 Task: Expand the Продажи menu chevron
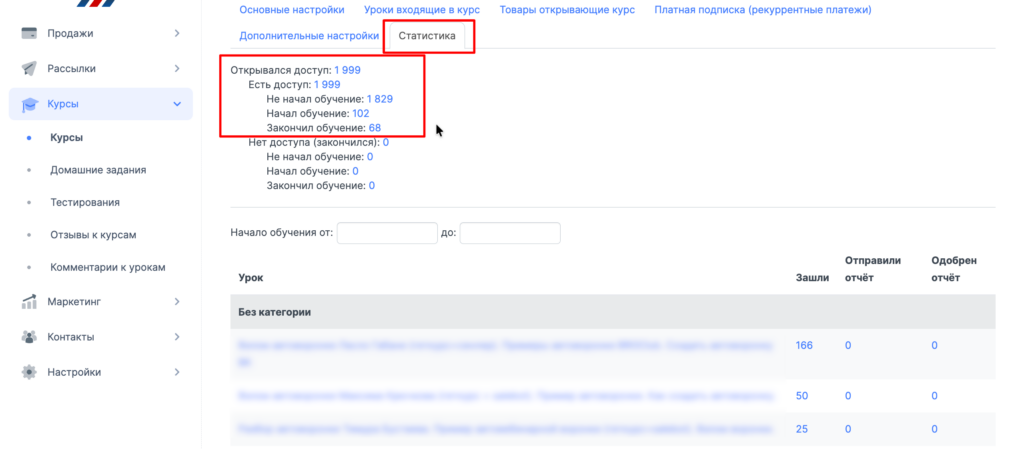(177, 33)
